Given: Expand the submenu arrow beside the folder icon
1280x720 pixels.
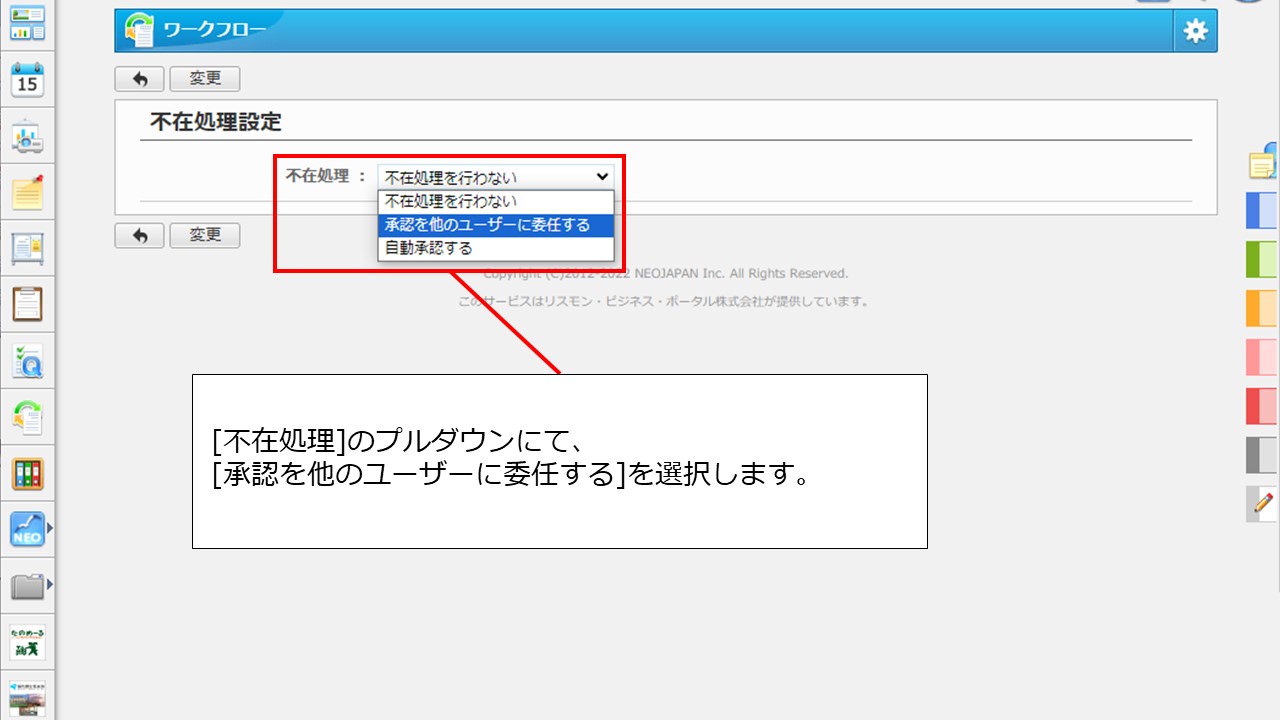Looking at the screenshot, I should point(50,584).
